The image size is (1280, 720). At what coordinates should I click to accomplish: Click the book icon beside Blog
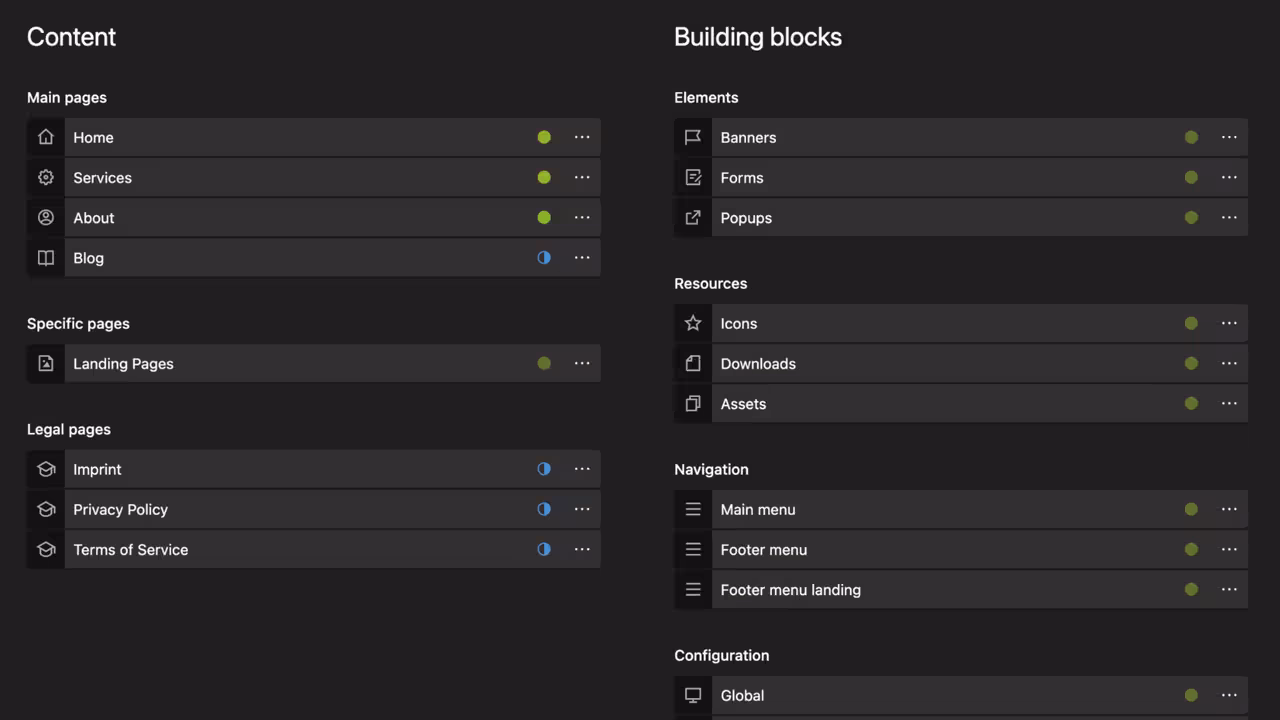coord(45,257)
